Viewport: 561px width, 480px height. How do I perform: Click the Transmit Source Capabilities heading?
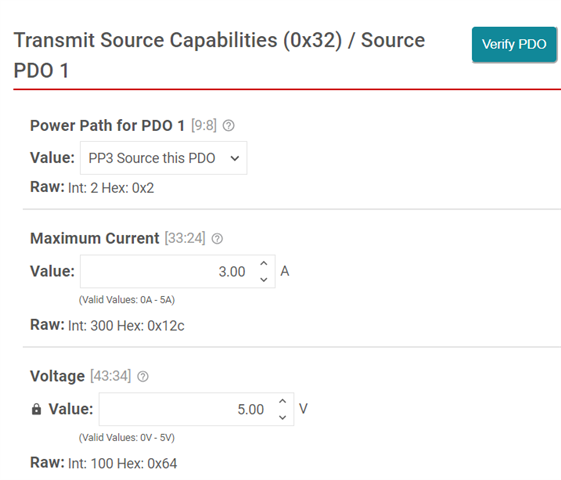(219, 55)
